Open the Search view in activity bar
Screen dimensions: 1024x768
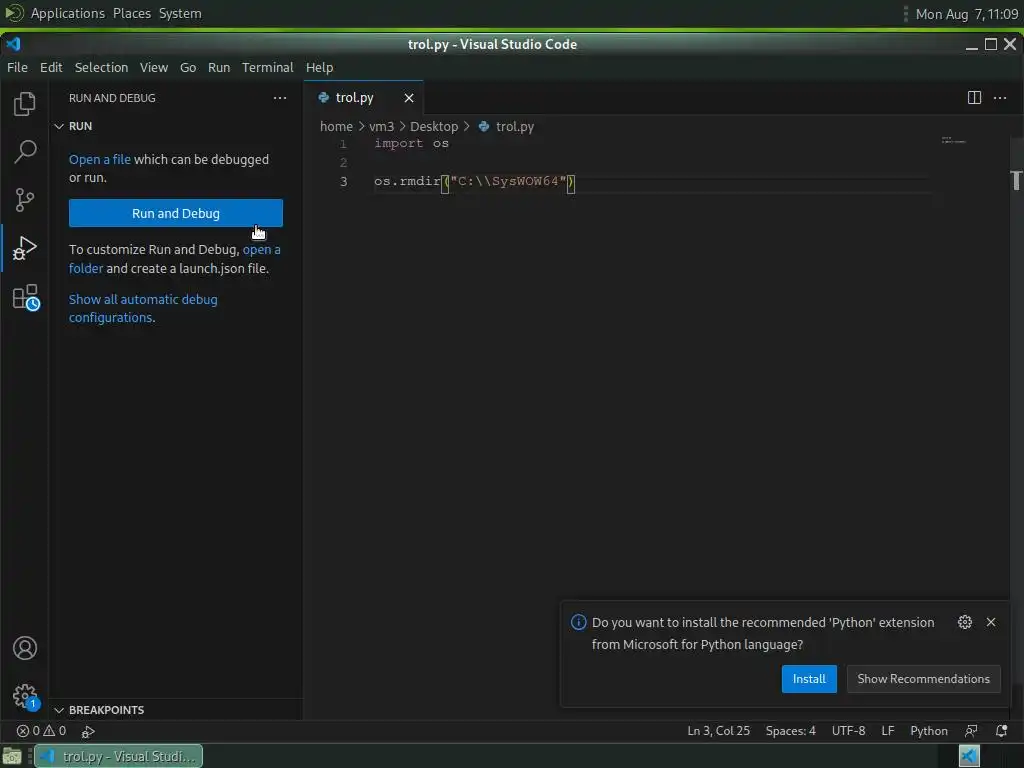click(25, 152)
